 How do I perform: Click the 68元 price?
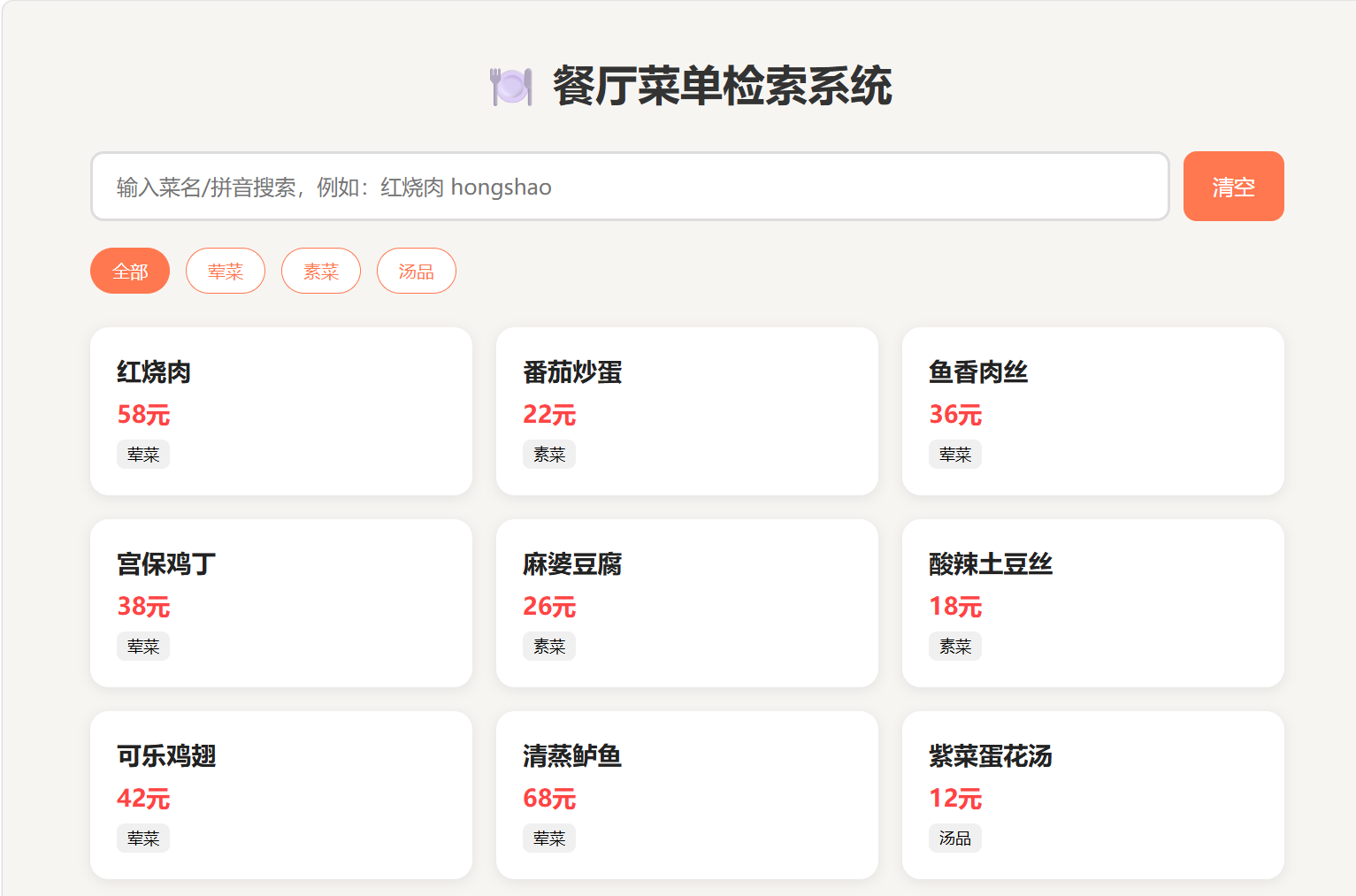click(x=549, y=799)
